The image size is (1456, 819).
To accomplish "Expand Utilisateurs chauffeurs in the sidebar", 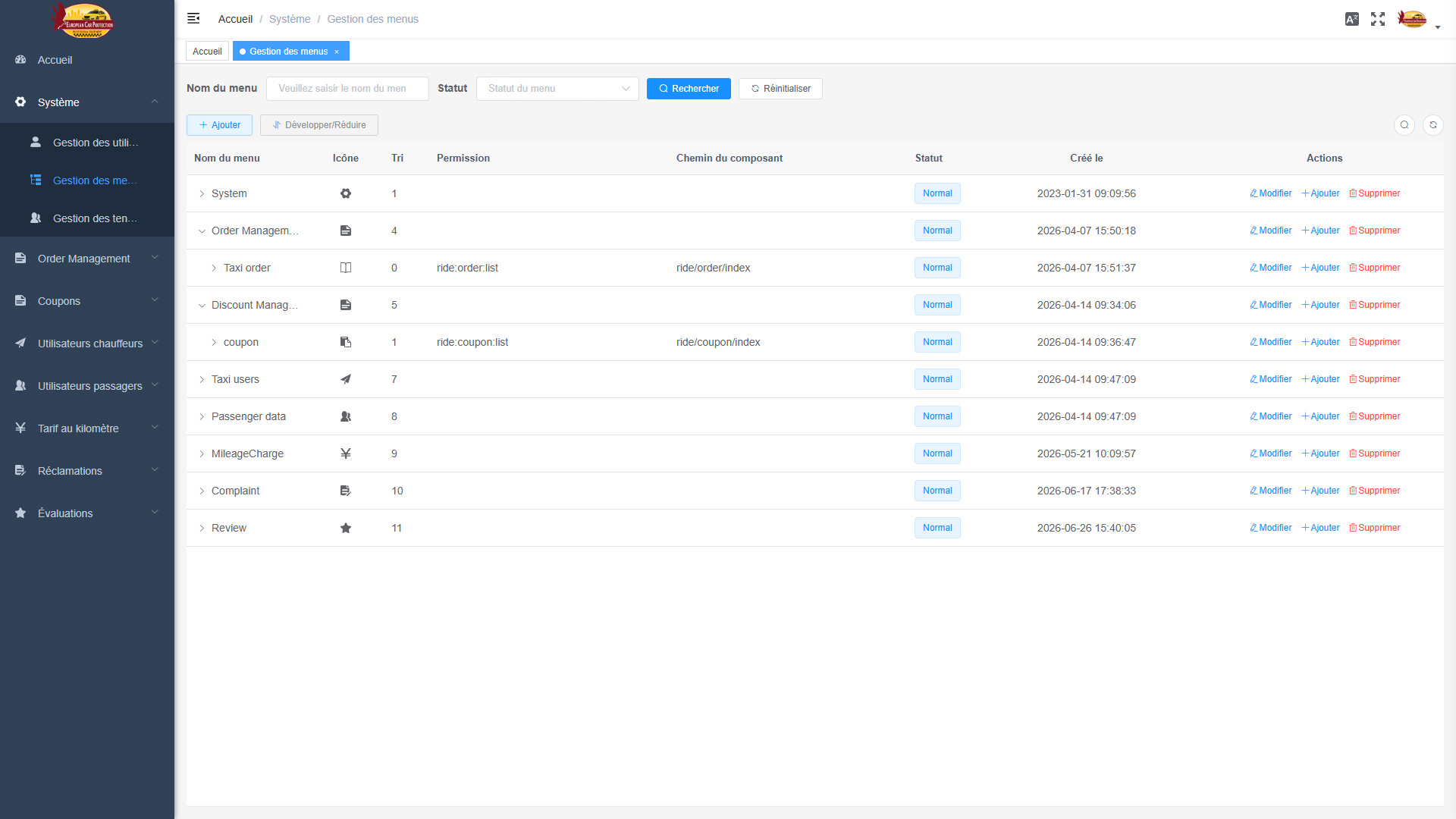I will point(87,344).
